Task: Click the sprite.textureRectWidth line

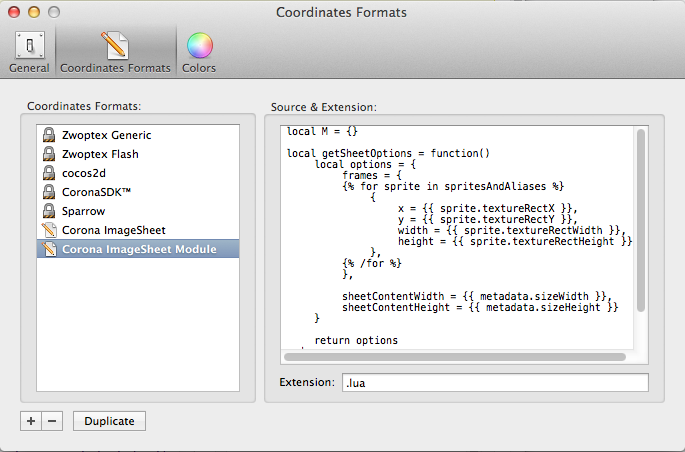Action: [512, 230]
